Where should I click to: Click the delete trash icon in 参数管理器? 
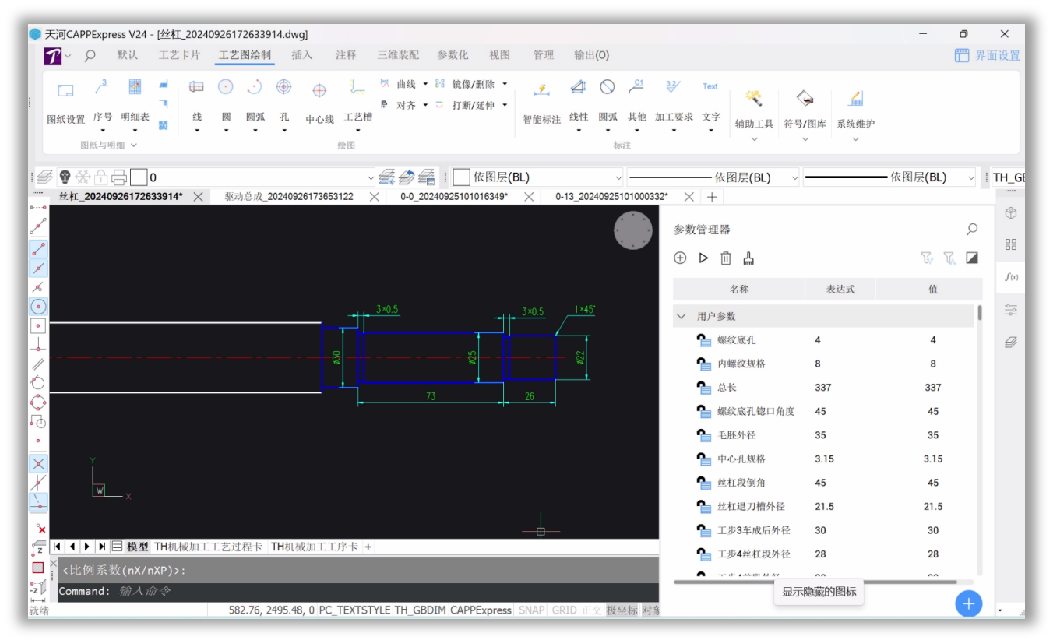726,258
